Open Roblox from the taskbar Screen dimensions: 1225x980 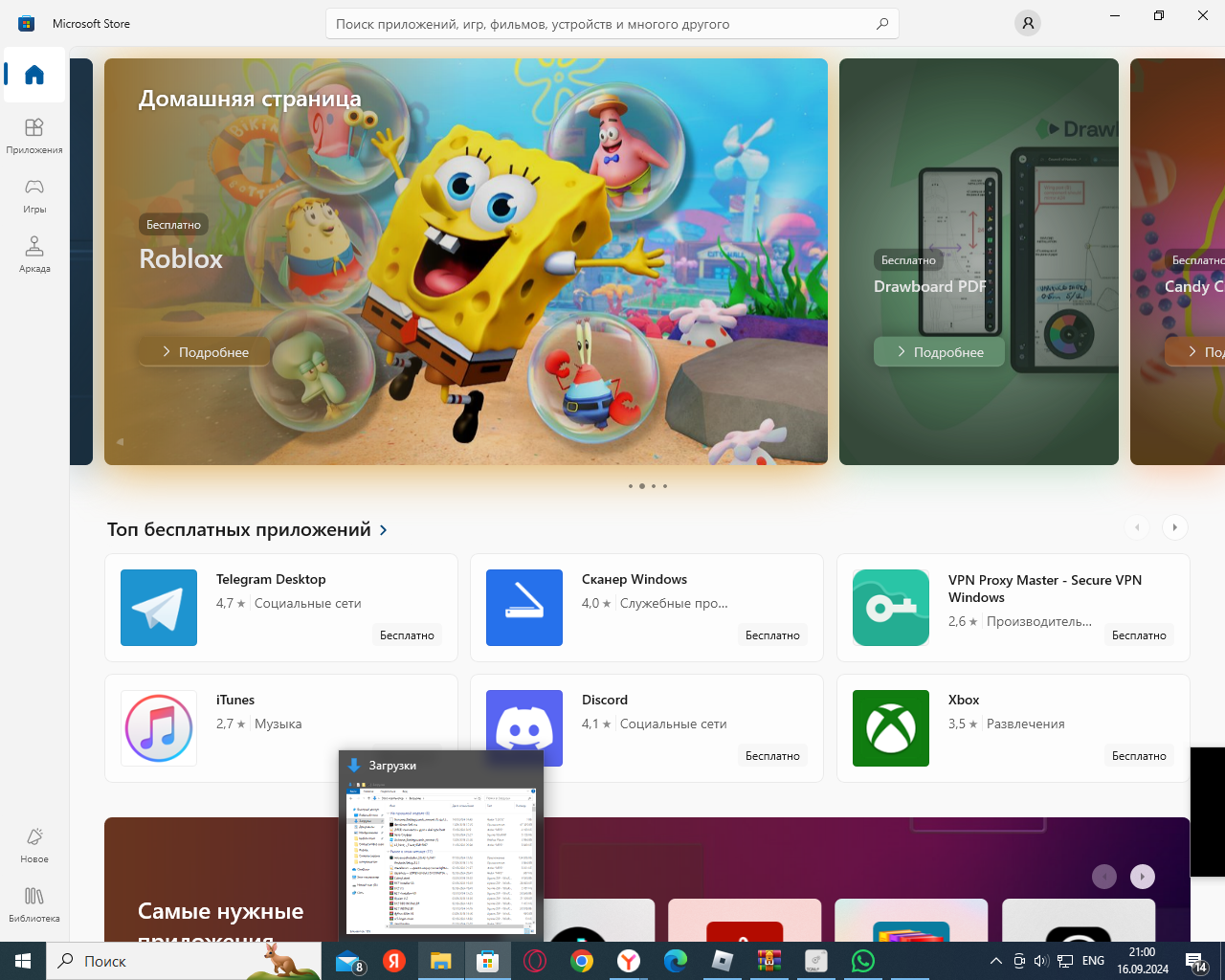(x=723, y=961)
